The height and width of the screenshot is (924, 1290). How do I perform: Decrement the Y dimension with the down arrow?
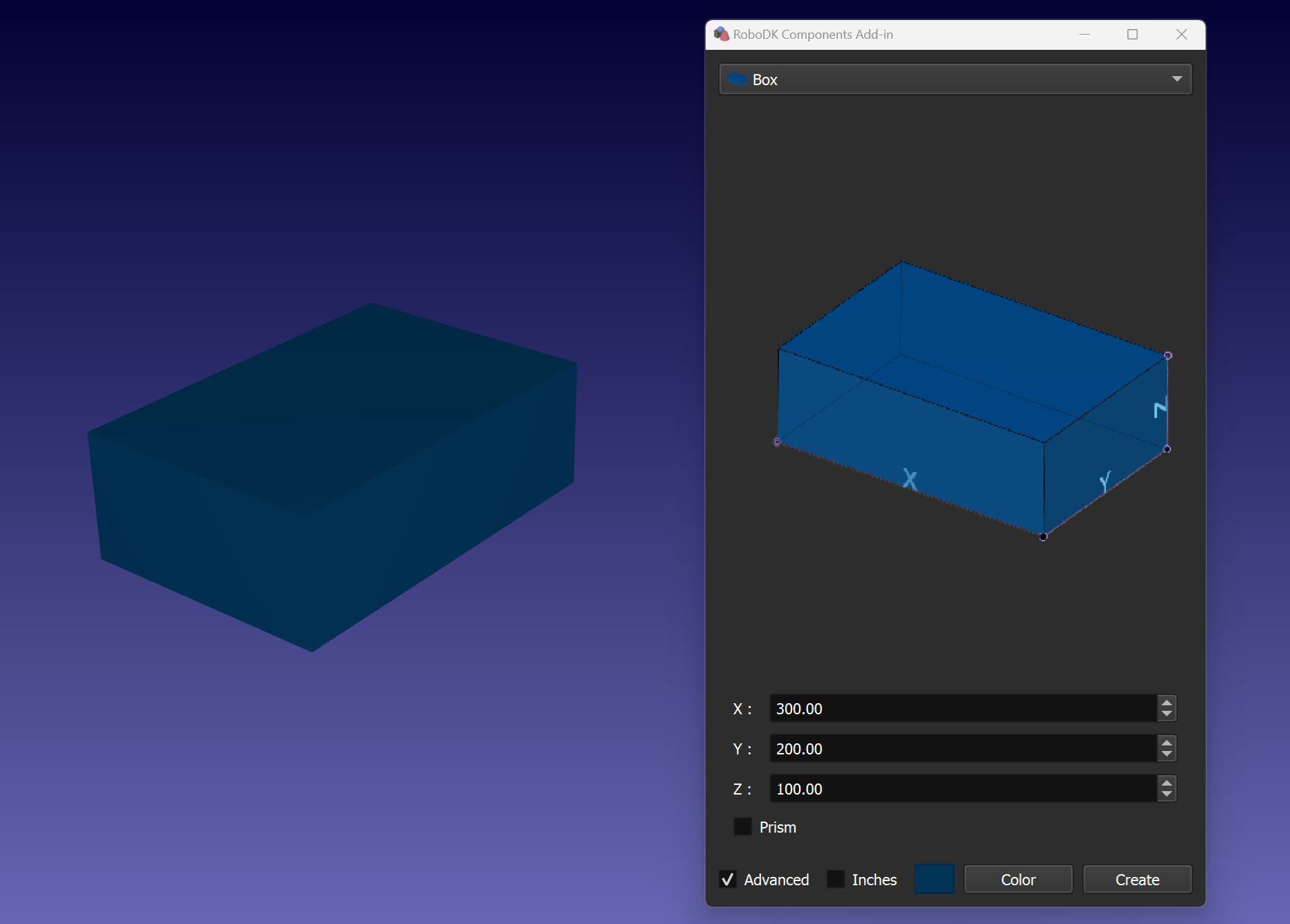[x=1165, y=754]
